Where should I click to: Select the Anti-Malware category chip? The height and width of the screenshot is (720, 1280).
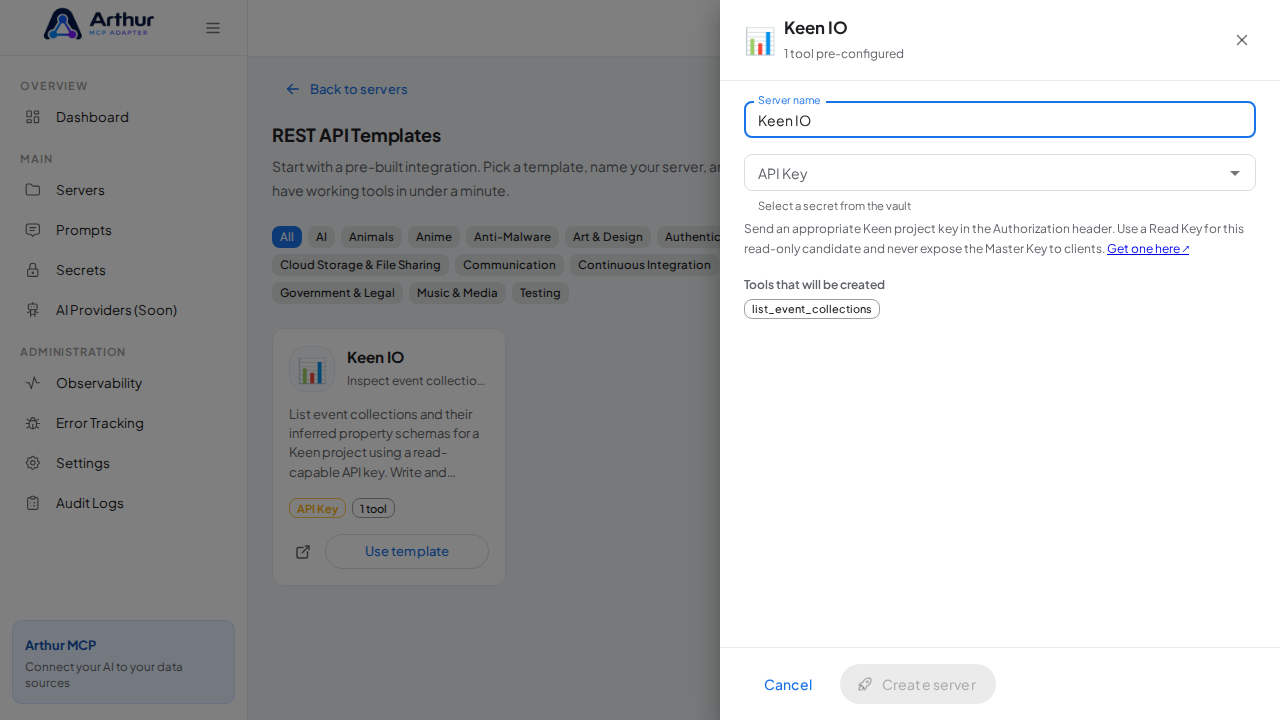tap(512, 237)
